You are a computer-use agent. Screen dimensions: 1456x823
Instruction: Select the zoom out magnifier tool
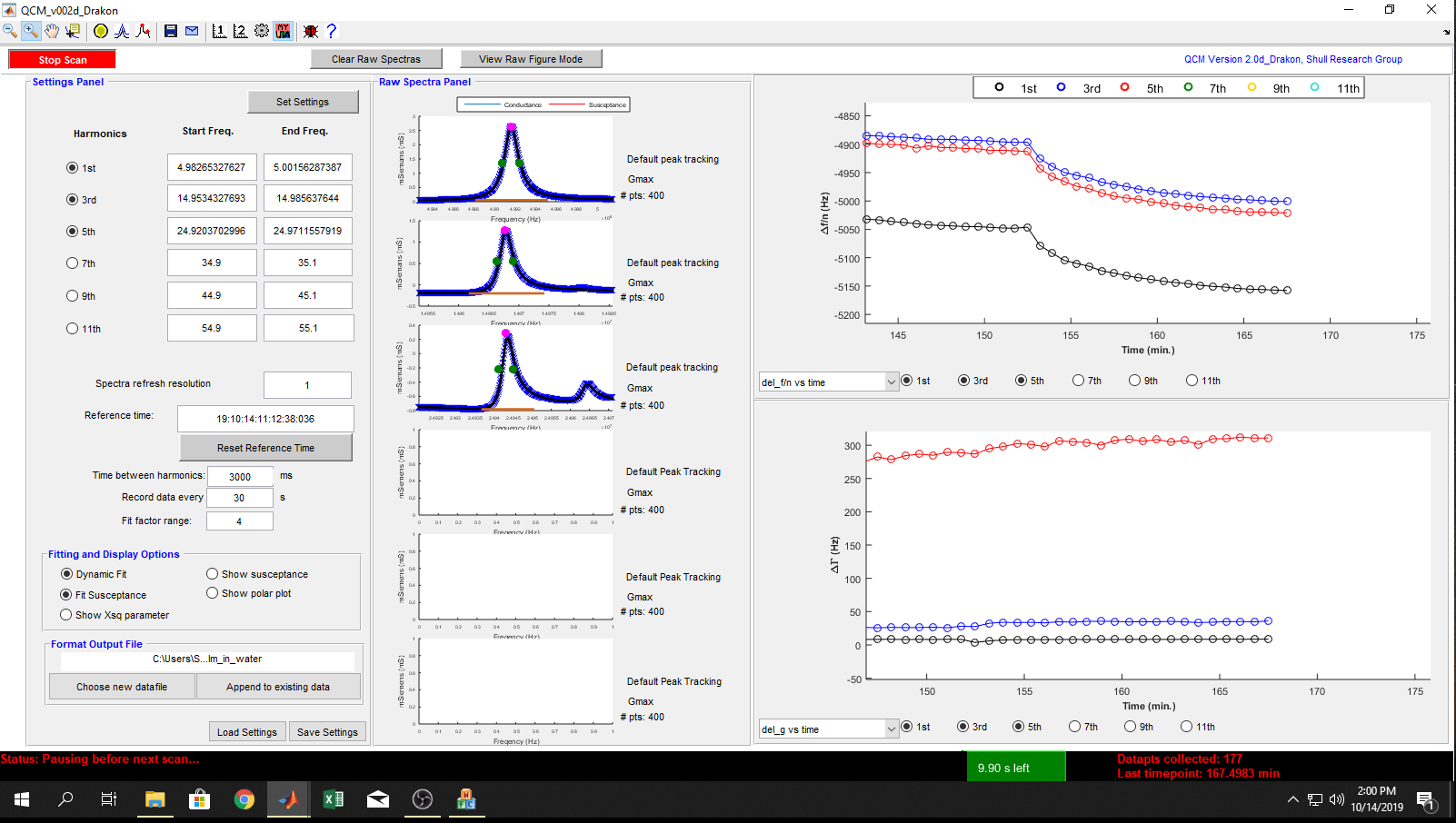[x=10, y=31]
